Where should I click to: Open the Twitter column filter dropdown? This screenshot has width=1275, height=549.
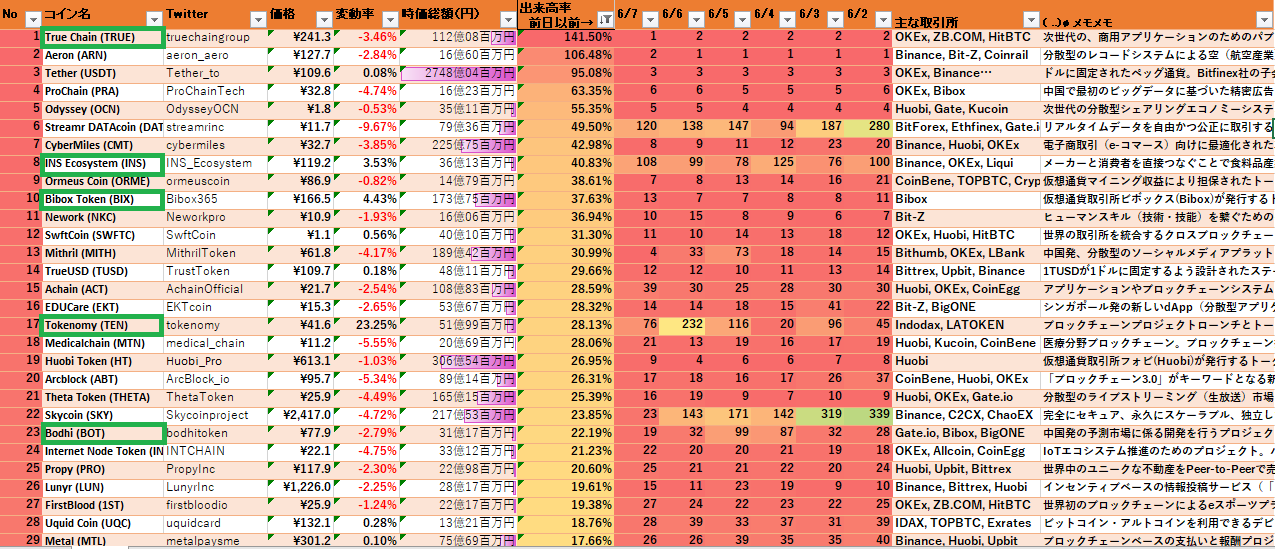(x=257, y=19)
